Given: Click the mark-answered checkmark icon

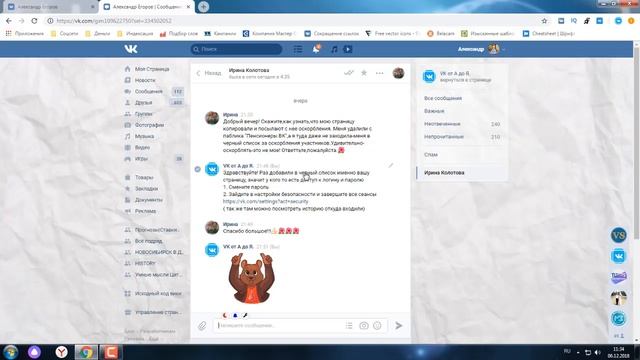Looking at the screenshot, I should pos(348,73).
